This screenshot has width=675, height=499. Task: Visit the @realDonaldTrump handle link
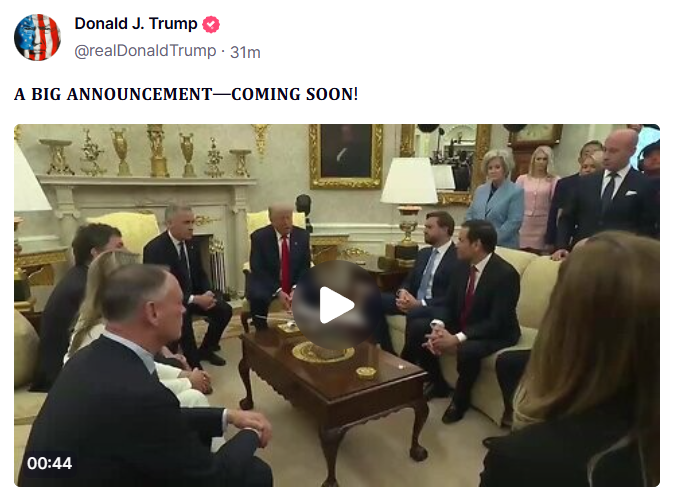coord(145,51)
